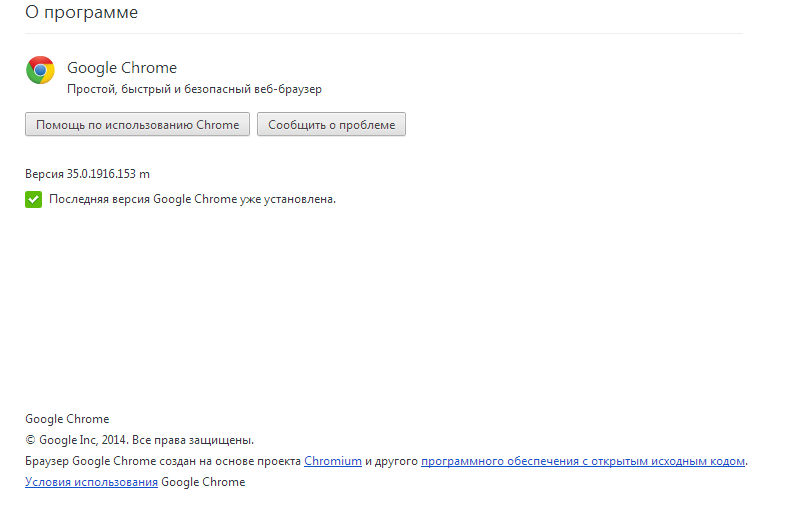Click the "Браузер Google Chrome создан на основе проекта" text
Screen dimensions: 786x506
(163, 461)
